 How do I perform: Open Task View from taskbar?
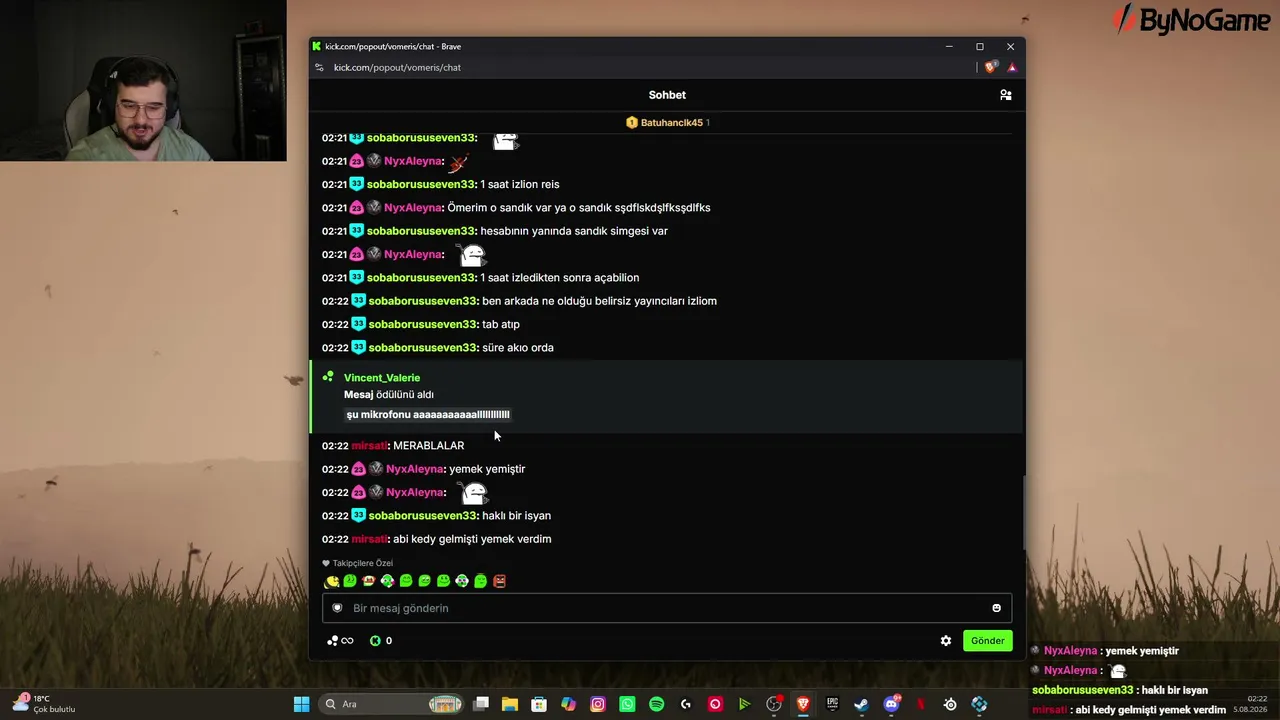[x=481, y=704]
